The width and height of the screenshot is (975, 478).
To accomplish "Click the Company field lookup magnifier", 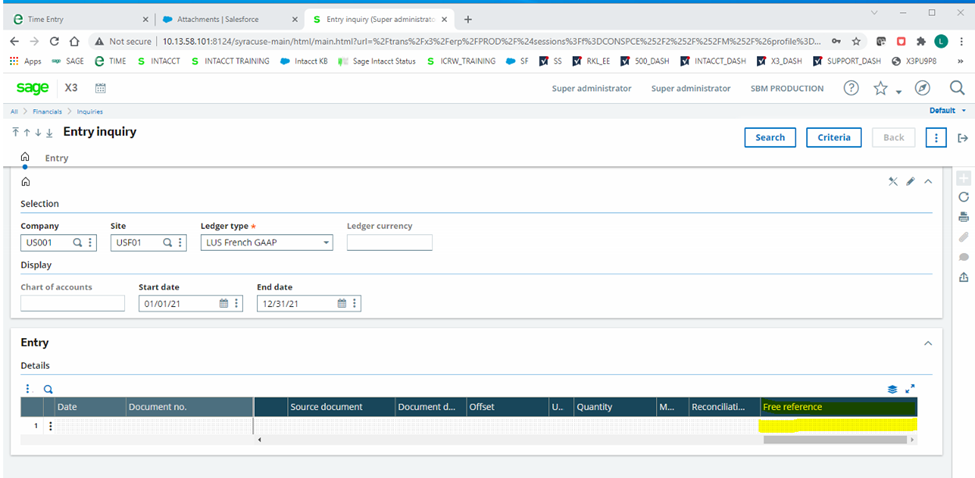I will [78, 242].
